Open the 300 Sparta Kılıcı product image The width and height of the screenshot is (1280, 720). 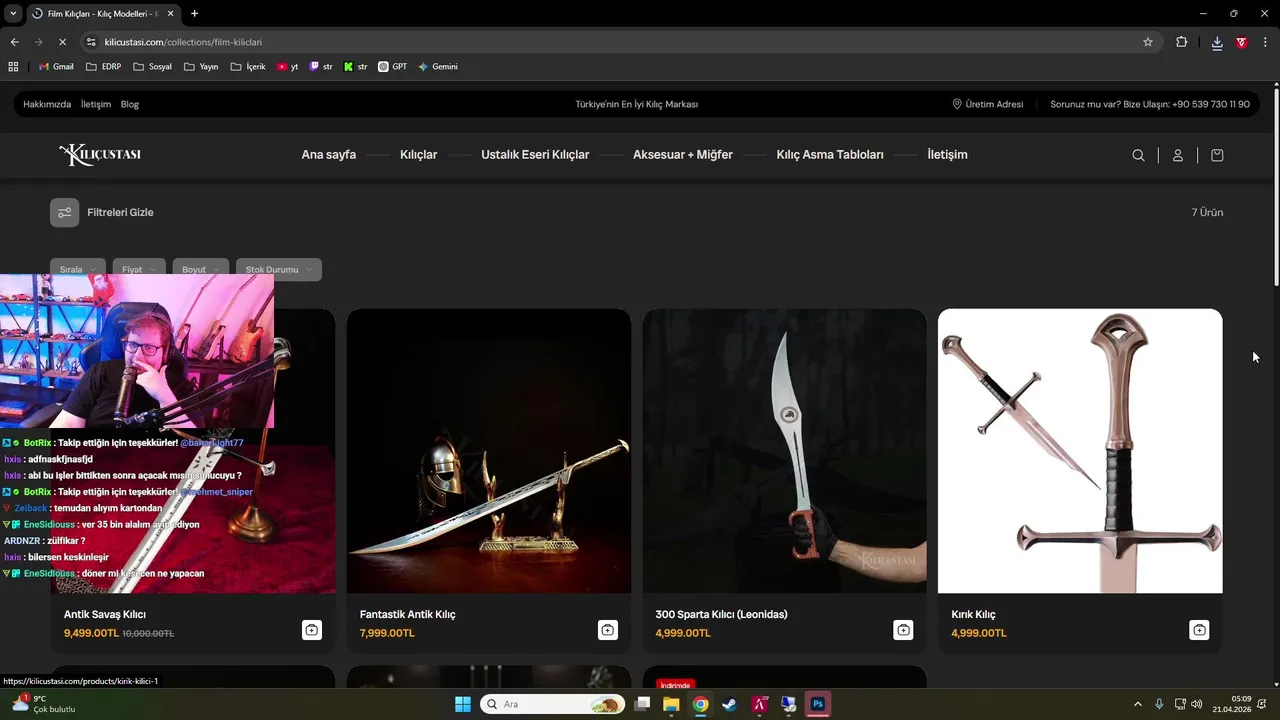pyautogui.click(x=784, y=451)
